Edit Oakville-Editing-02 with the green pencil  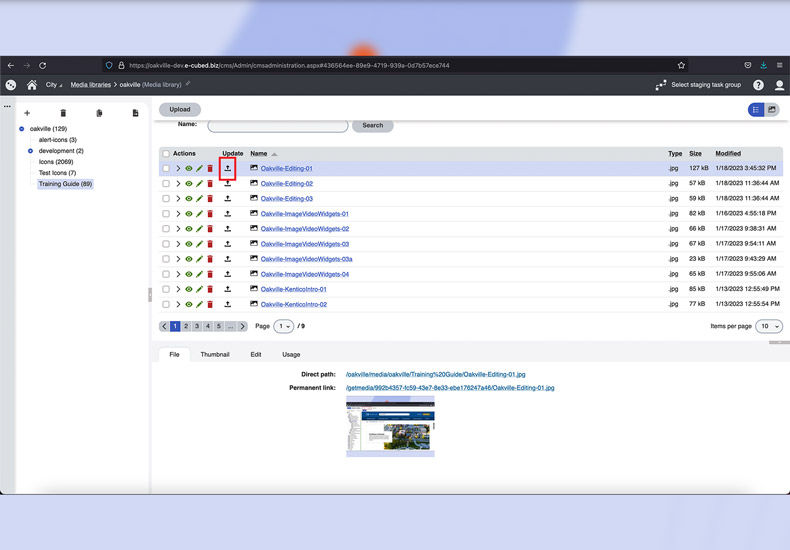point(199,184)
